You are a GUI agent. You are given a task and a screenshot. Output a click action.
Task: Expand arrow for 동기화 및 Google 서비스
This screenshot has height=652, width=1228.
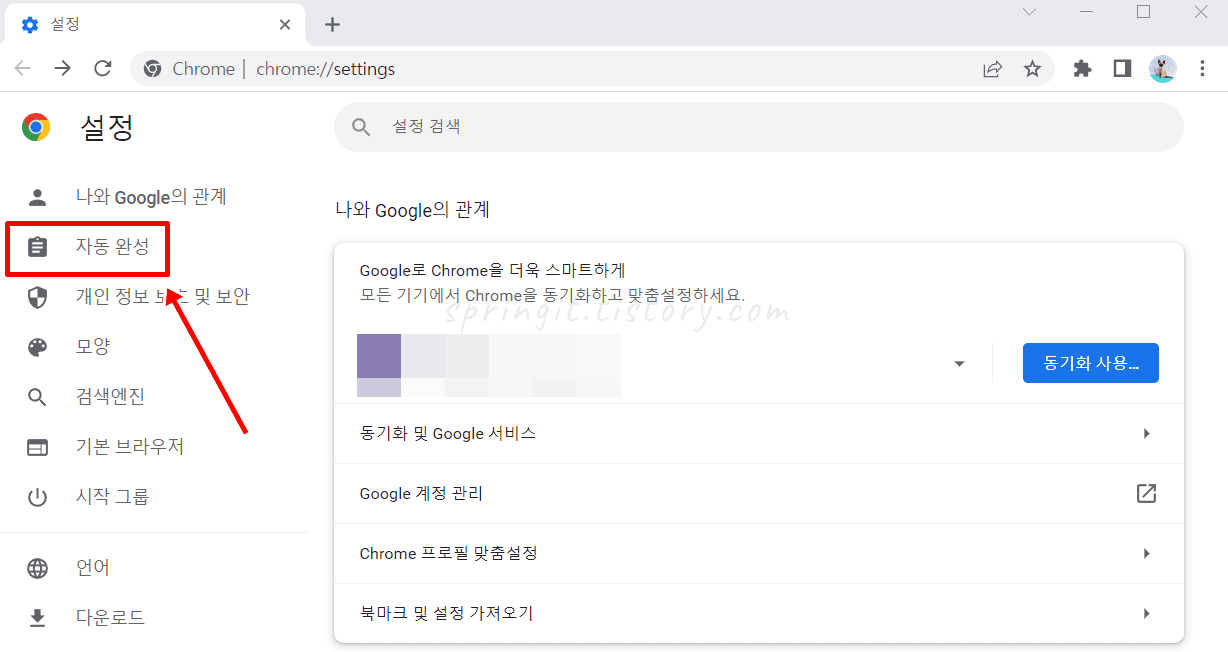pos(1147,434)
